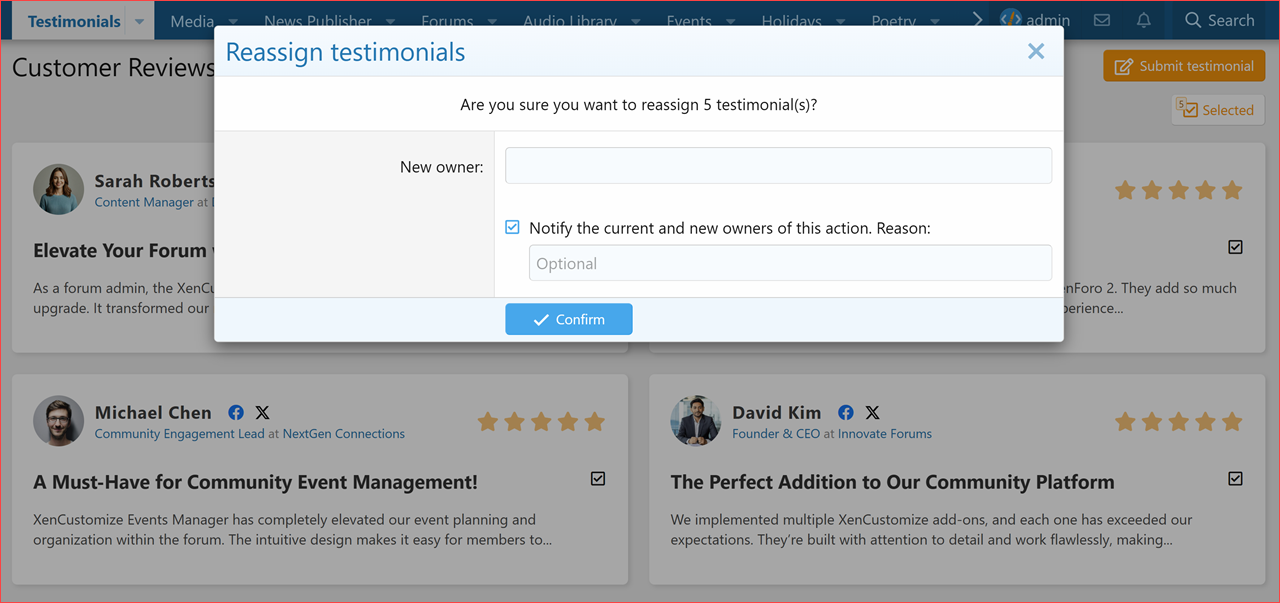Click the New owner input field
The height and width of the screenshot is (603, 1280).
tap(778, 165)
